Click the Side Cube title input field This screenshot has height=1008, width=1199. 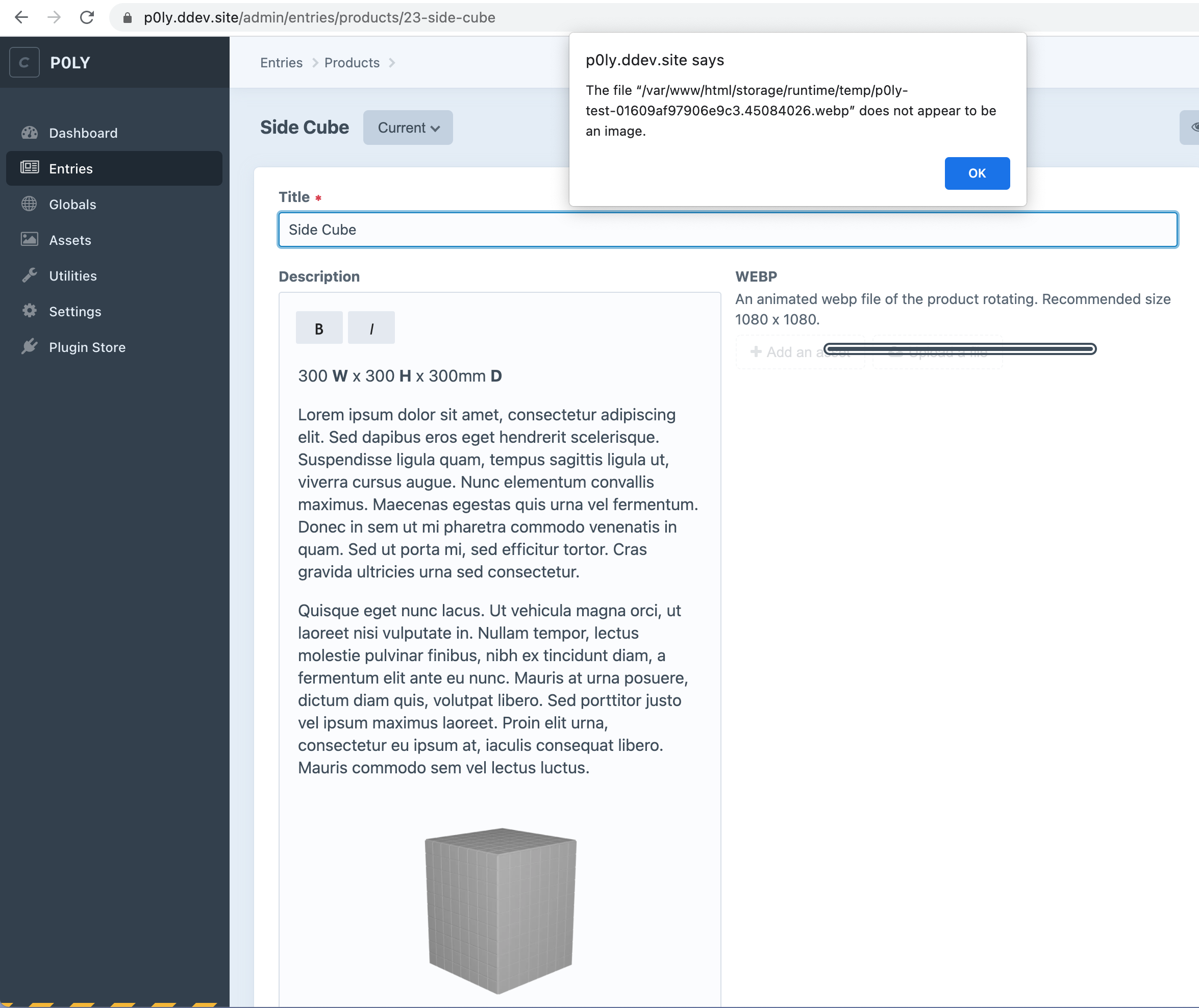point(728,229)
